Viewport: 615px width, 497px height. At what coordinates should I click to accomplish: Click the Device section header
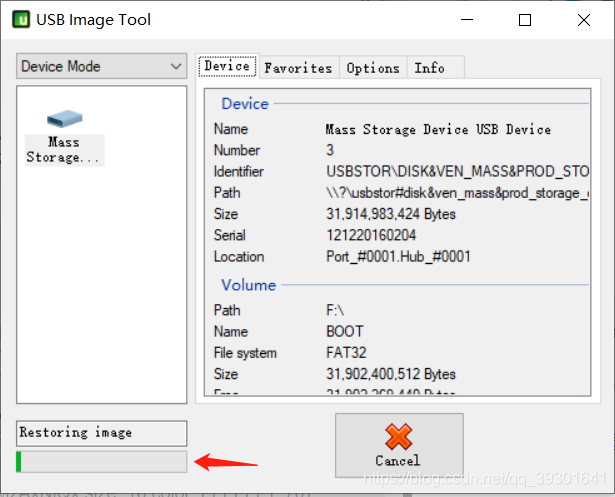tap(245, 104)
